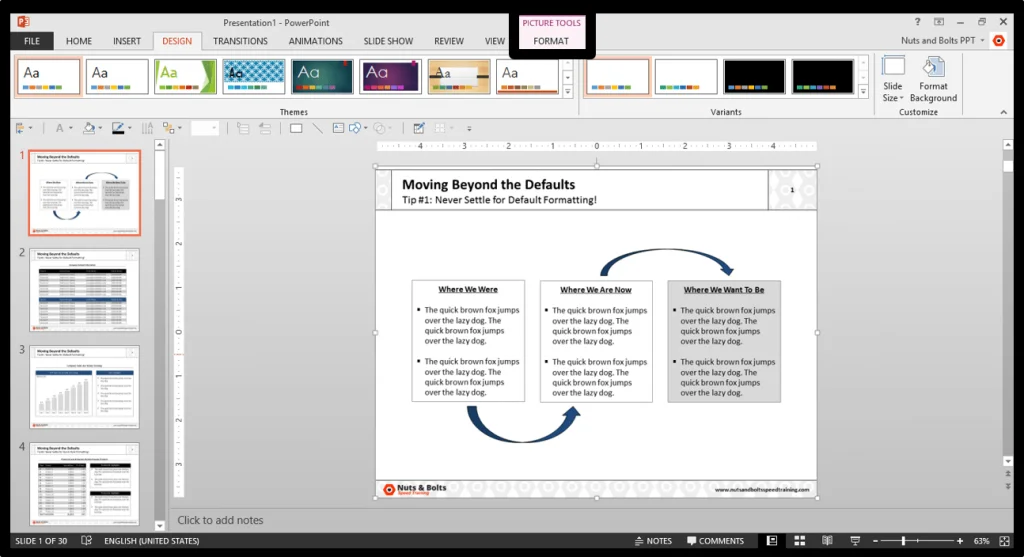Click the 'Click to add notes' area
This screenshot has height=557, width=1024.
[220, 520]
